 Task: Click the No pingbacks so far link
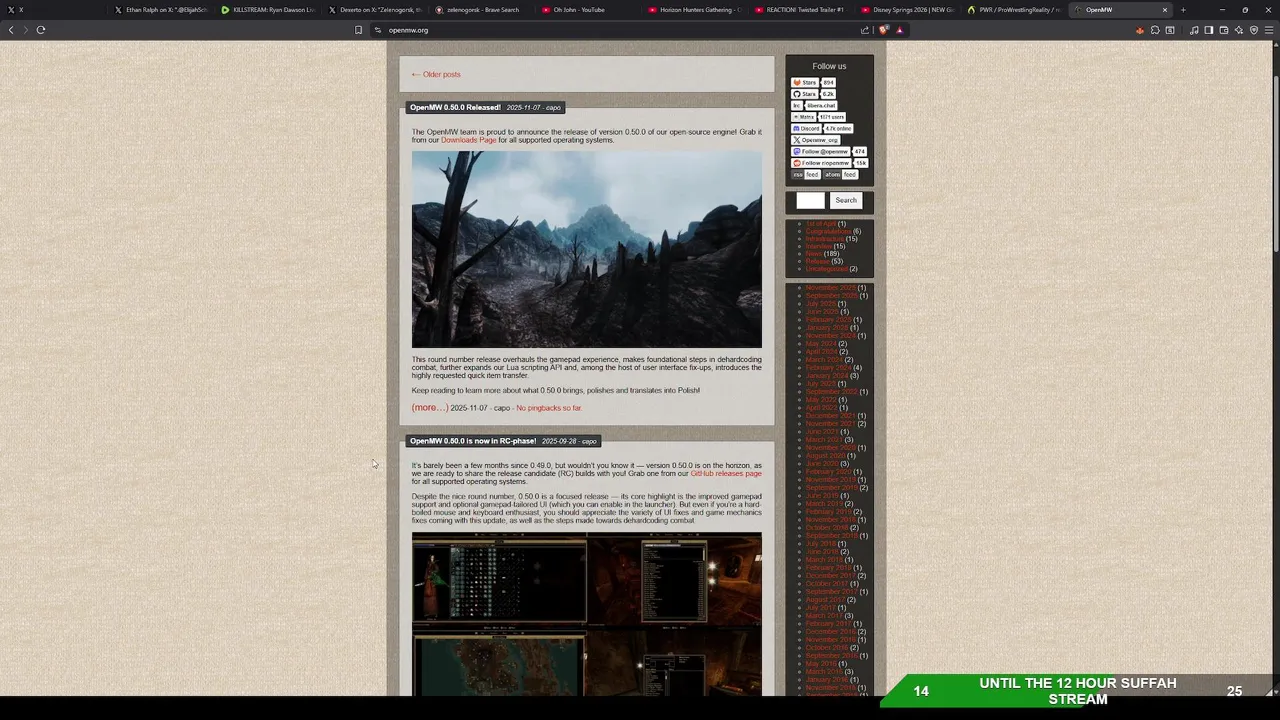pyautogui.click(x=548, y=408)
